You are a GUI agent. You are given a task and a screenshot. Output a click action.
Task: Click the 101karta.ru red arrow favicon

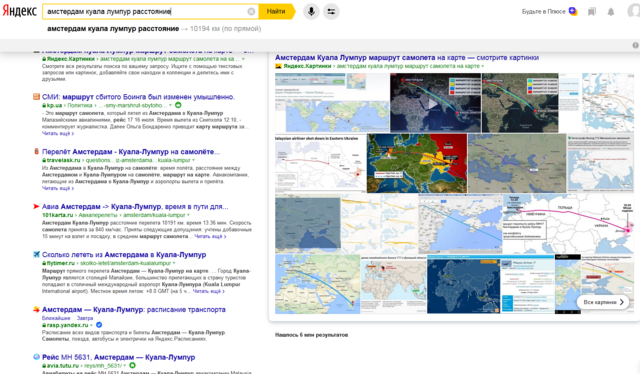tap(36, 206)
